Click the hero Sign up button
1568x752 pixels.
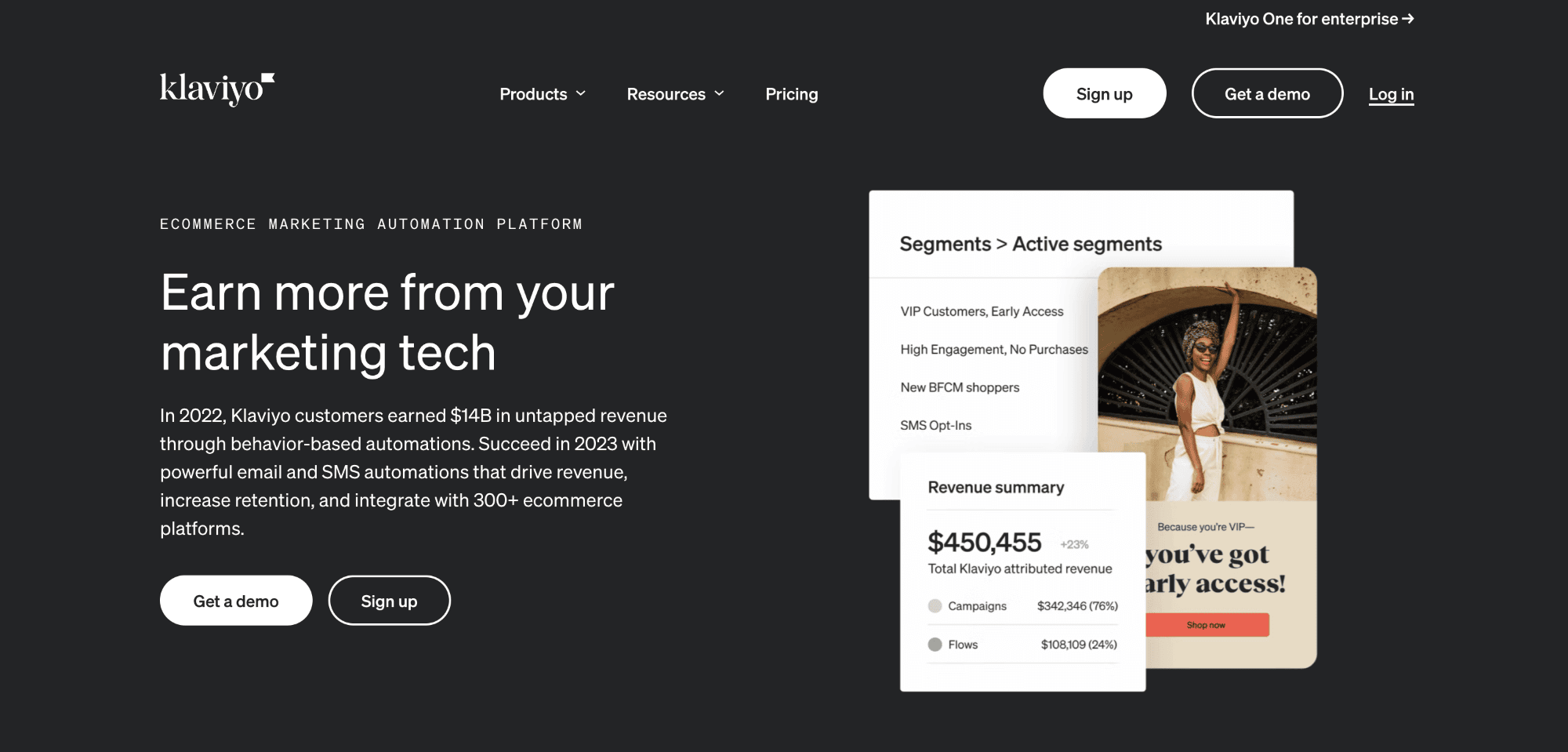pos(389,601)
